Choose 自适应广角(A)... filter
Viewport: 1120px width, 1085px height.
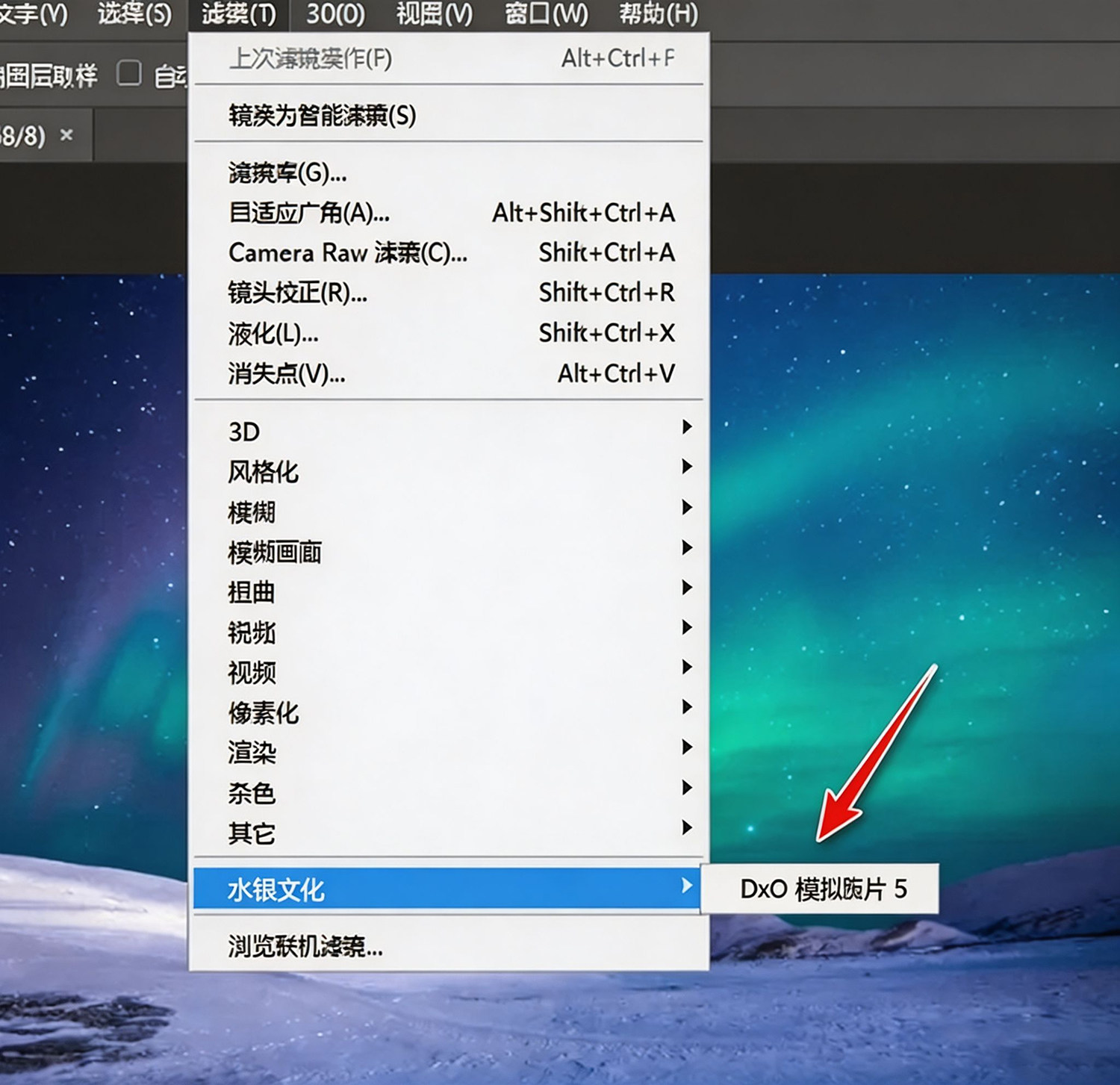click(x=448, y=213)
